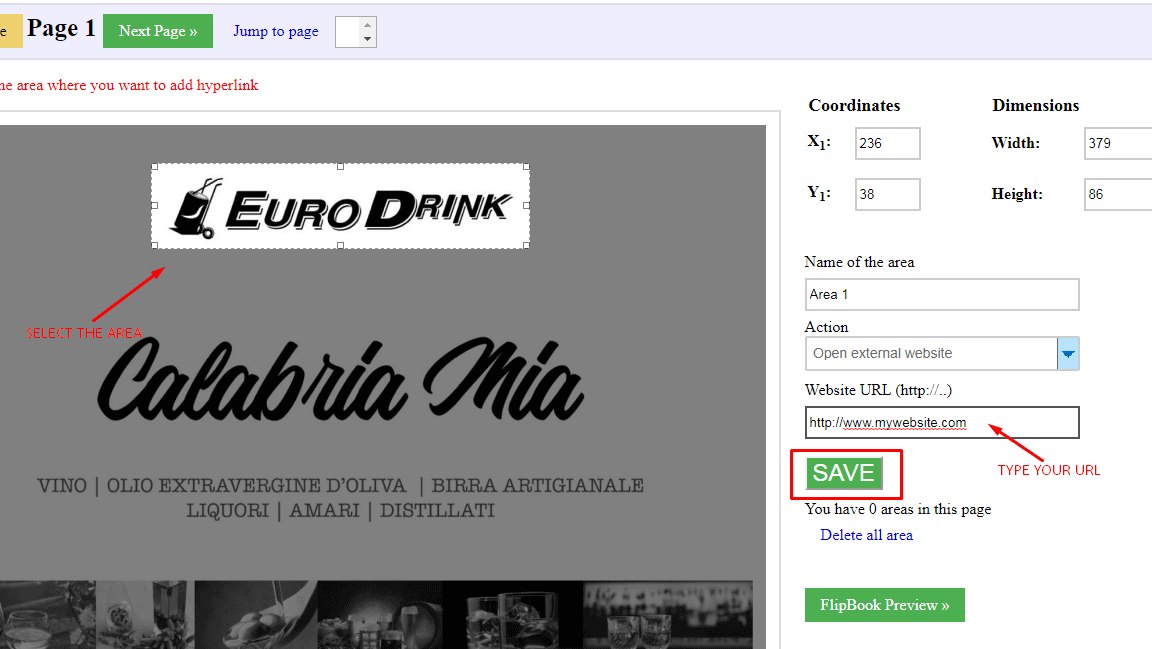Click the Jump to page link
This screenshot has width=1152, height=649.
click(x=276, y=31)
